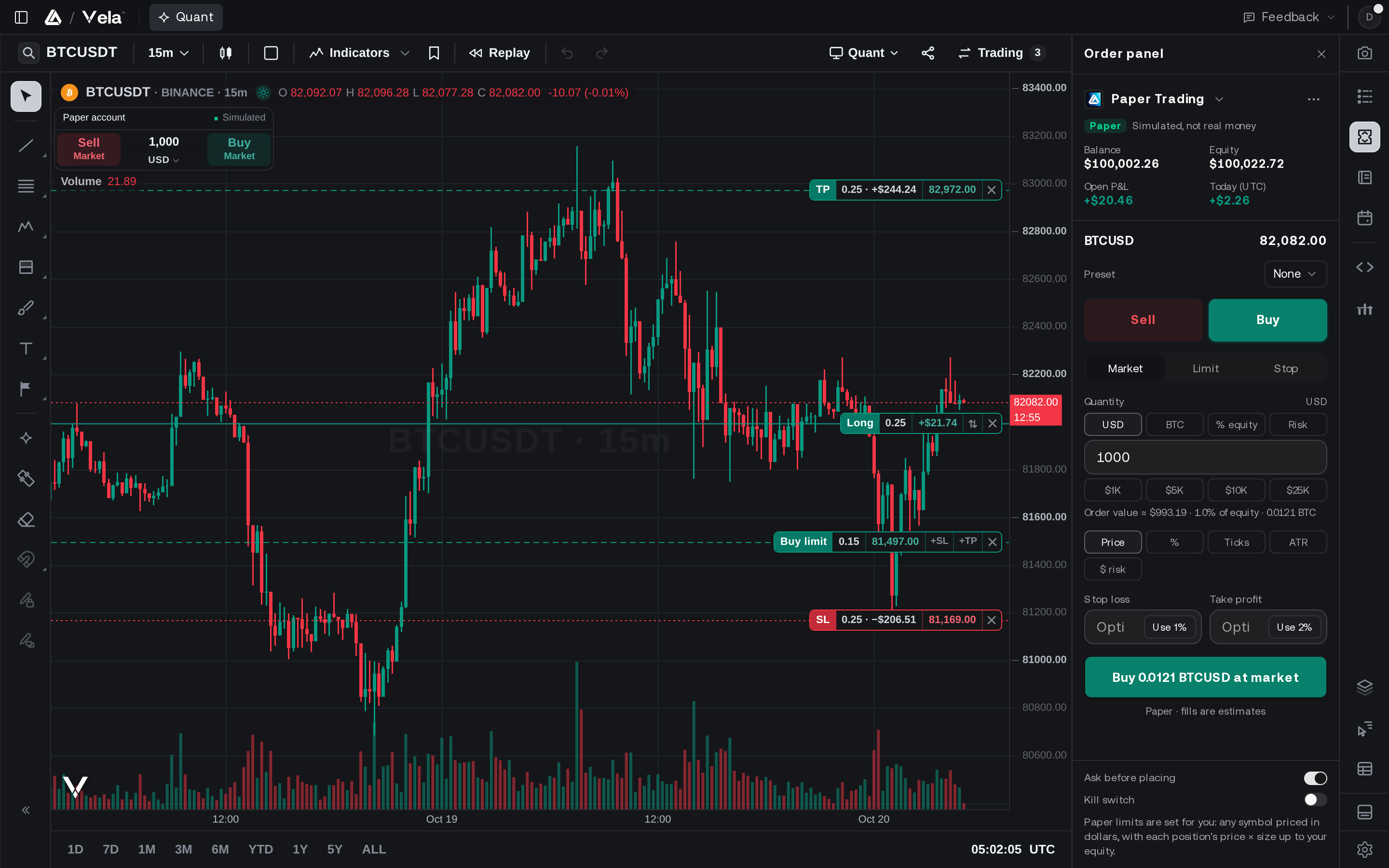Expand the Indicators dropdown arrow
Image resolution: width=1389 pixels, height=868 pixels.
coord(405,53)
